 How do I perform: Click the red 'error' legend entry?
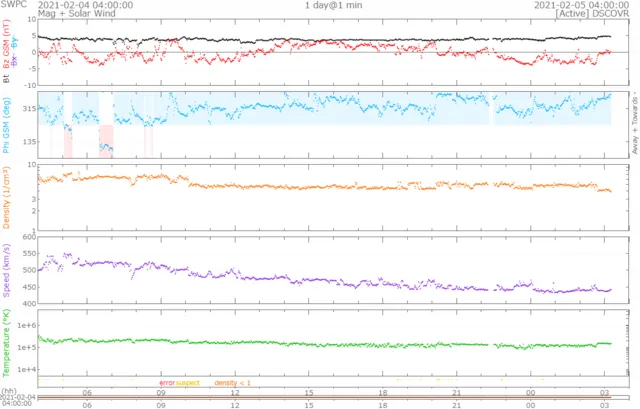(166, 383)
